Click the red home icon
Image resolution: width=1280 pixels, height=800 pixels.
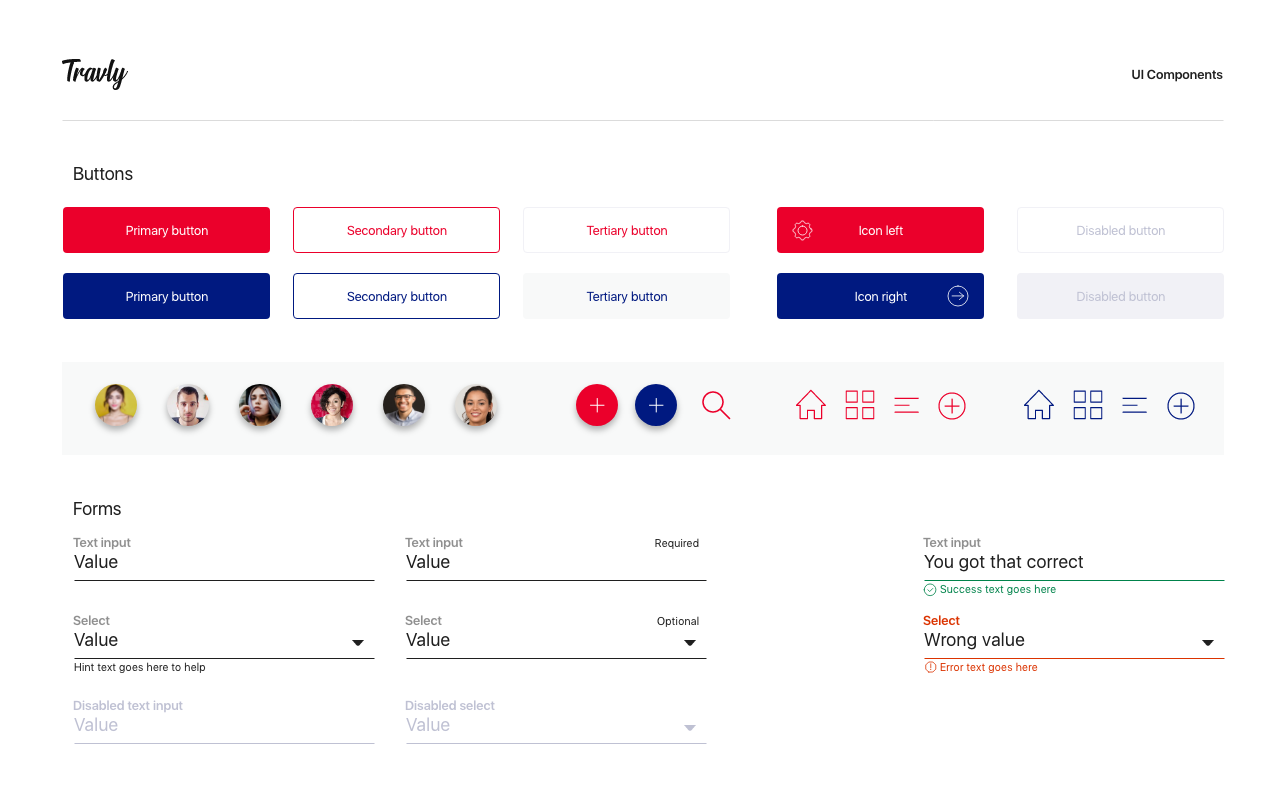[x=811, y=405]
